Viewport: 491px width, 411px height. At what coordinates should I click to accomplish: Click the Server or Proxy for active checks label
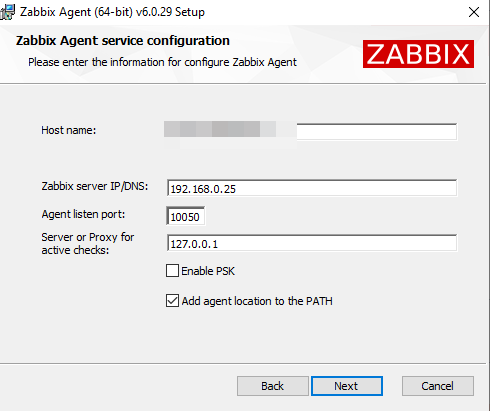[x=88, y=243]
